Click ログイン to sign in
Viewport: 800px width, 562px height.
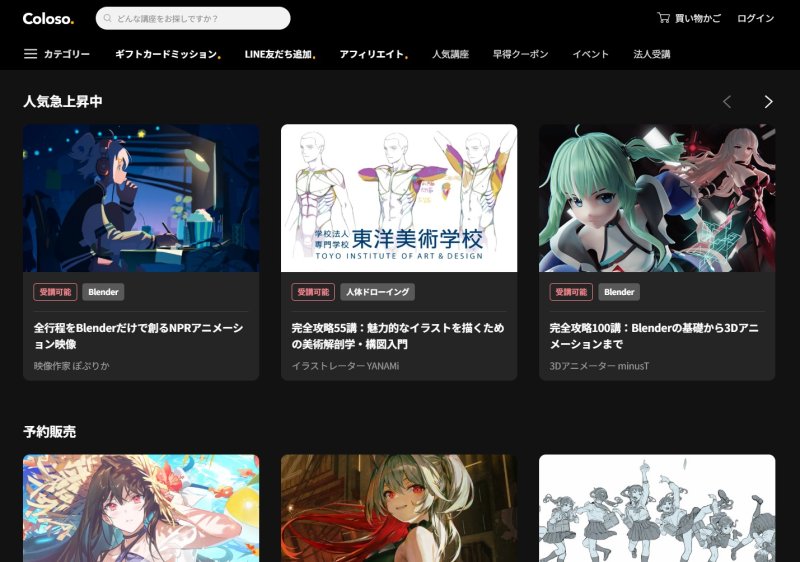pos(756,18)
